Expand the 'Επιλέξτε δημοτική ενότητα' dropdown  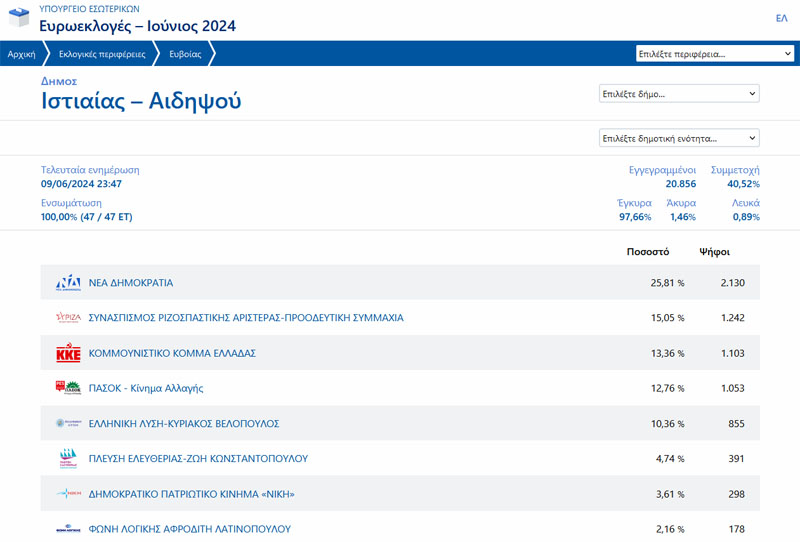point(679,138)
